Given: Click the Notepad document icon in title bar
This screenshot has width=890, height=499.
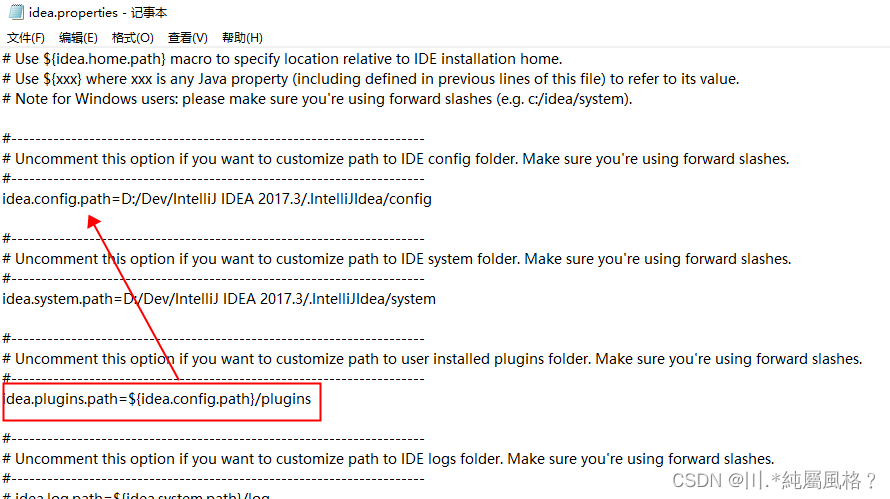Looking at the screenshot, I should (x=16, y=12).
